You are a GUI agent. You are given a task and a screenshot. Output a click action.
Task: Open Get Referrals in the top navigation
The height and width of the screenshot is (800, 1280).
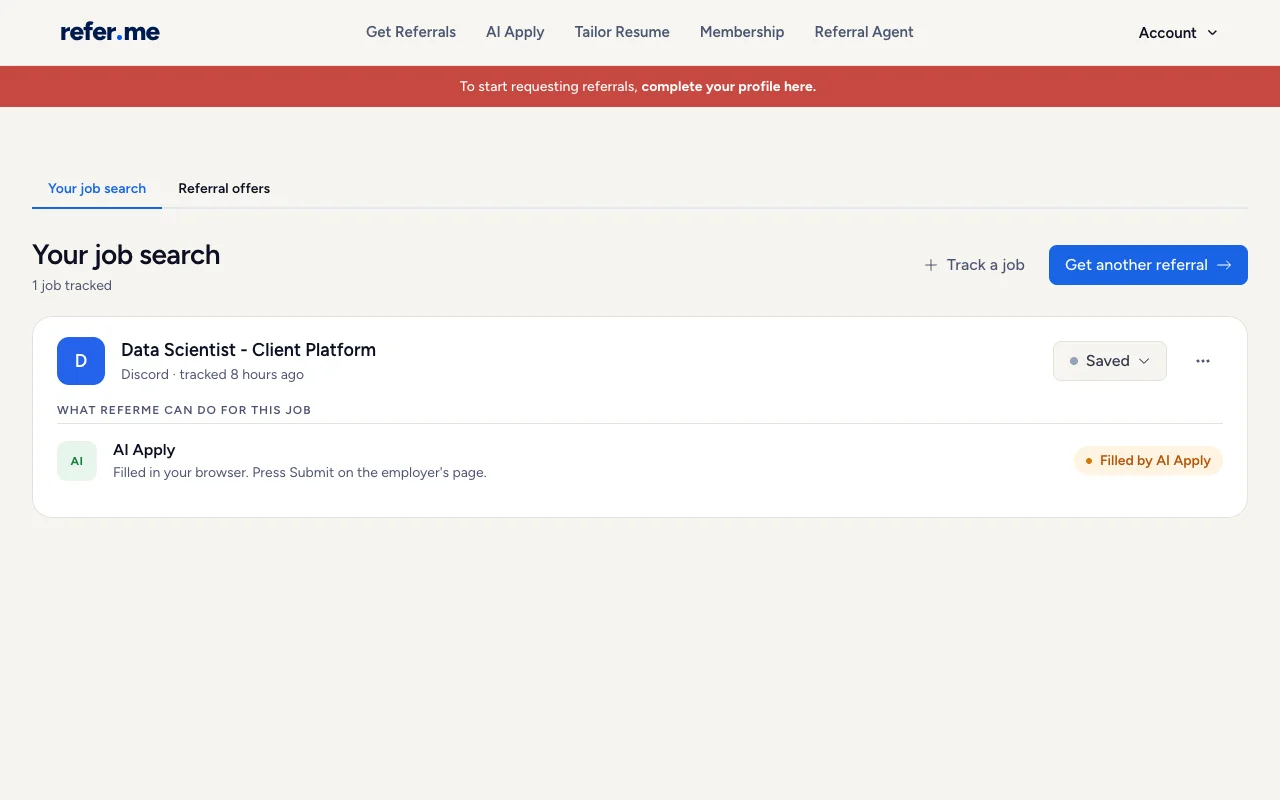(411, 32)
